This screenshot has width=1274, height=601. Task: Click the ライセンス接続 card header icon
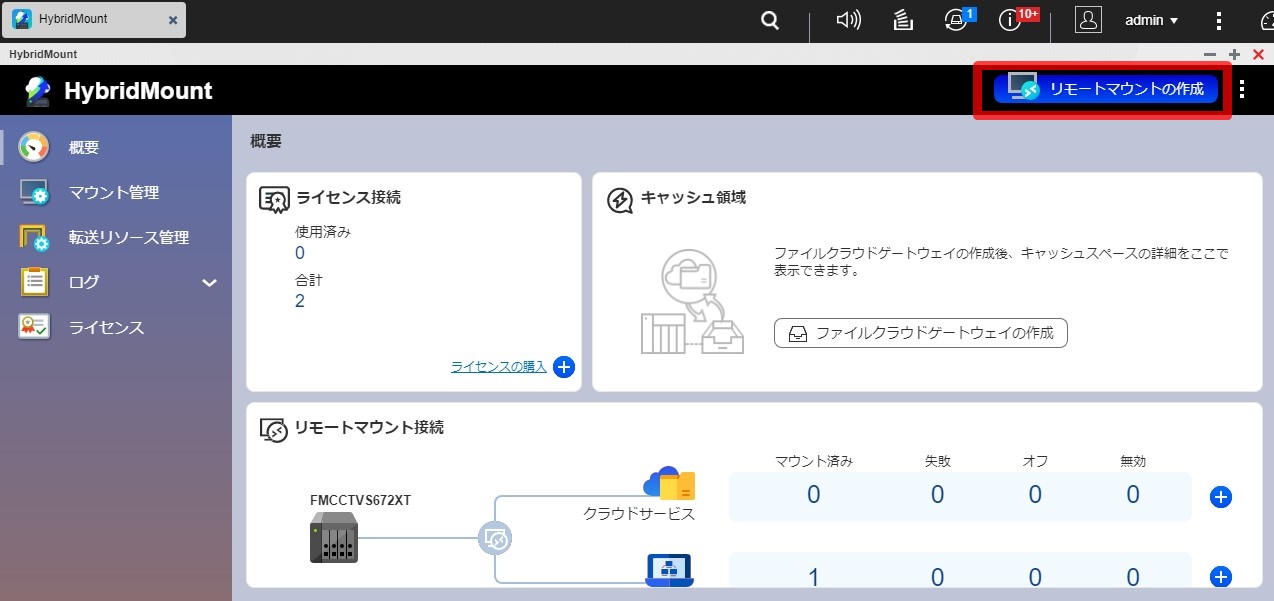coord(274,199)
